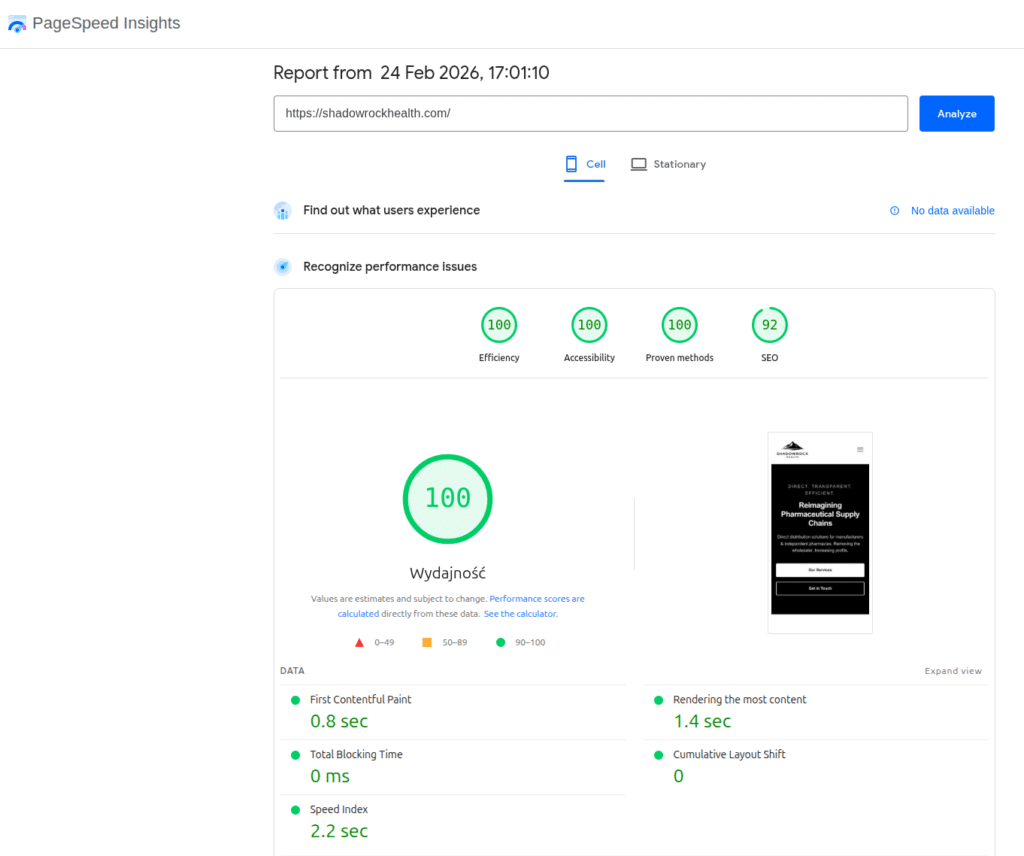Click the mobile site screenshot thumbnail
The width and height of the screenshot is (1024, 856).
[820, 532]
